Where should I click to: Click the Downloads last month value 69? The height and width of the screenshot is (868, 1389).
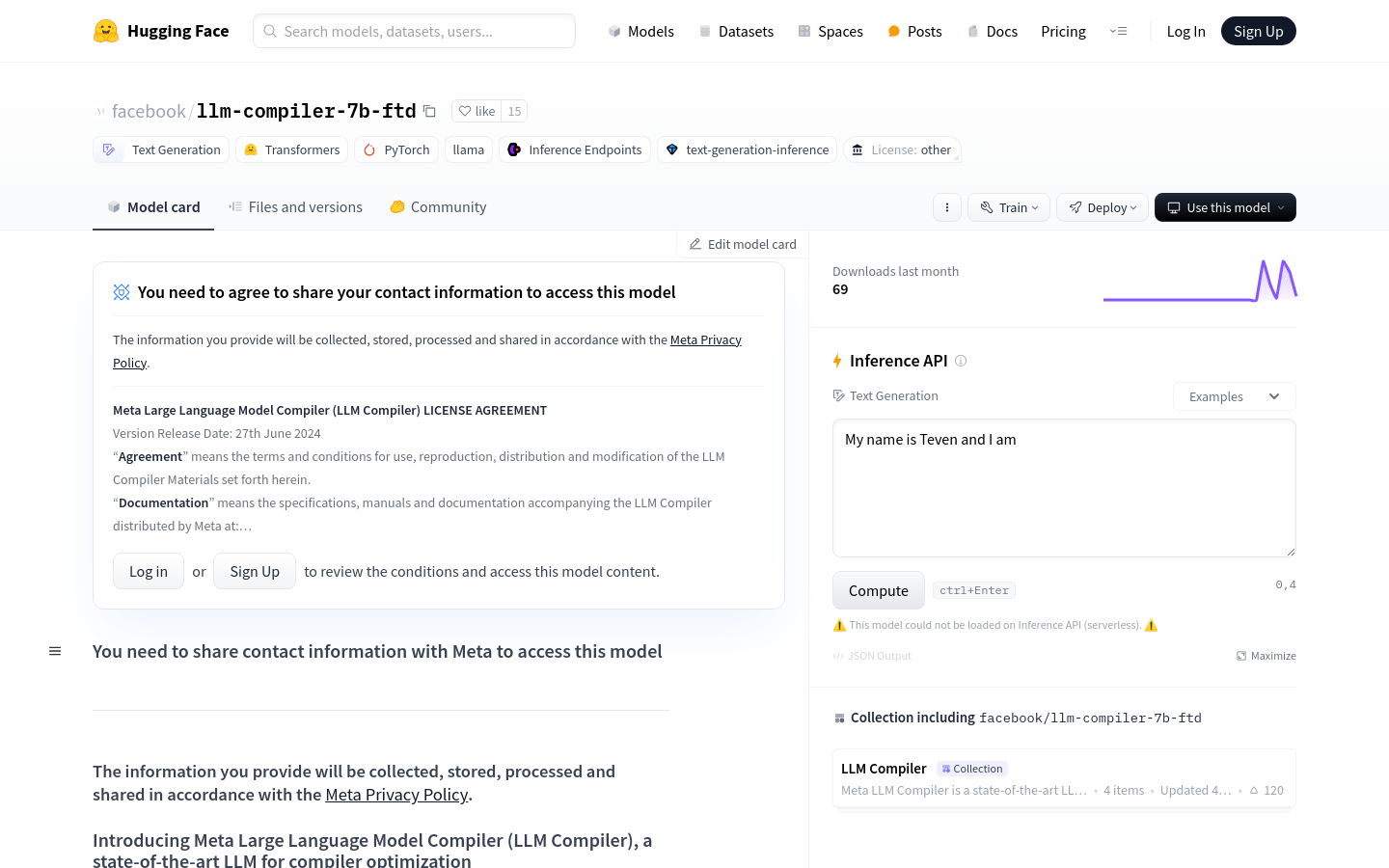click(x=840, y=289)
